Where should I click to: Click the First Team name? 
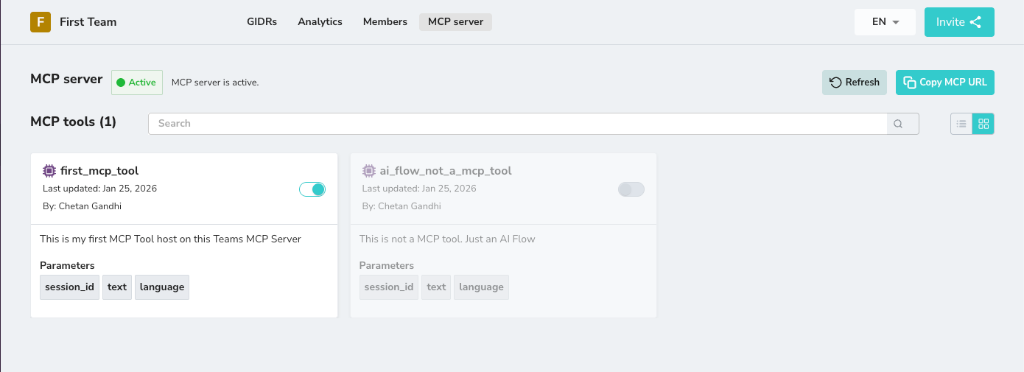click(x=88, y=22)
